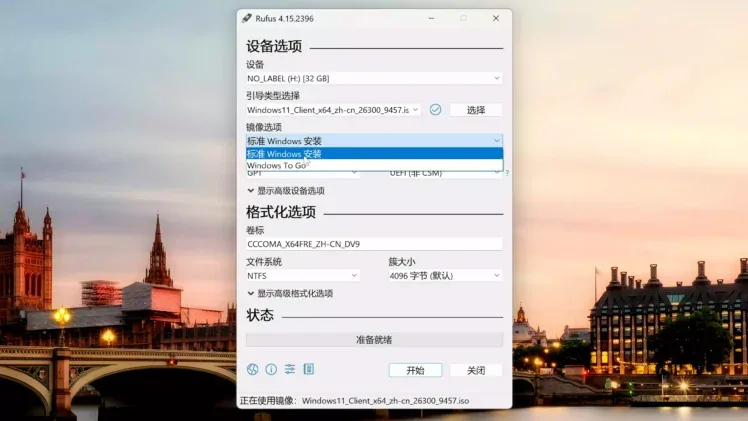Open the cluster size 4096 dropdown
The image size is (748, 421).
pos(445,276)
